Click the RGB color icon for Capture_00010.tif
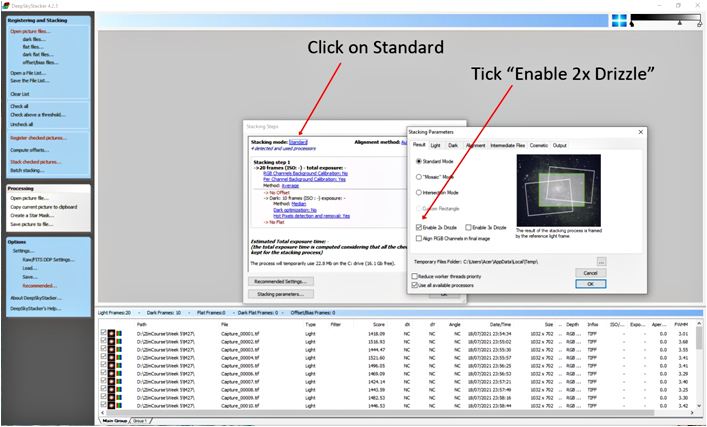Screen dimensions: 707x427 coord(119,406)
